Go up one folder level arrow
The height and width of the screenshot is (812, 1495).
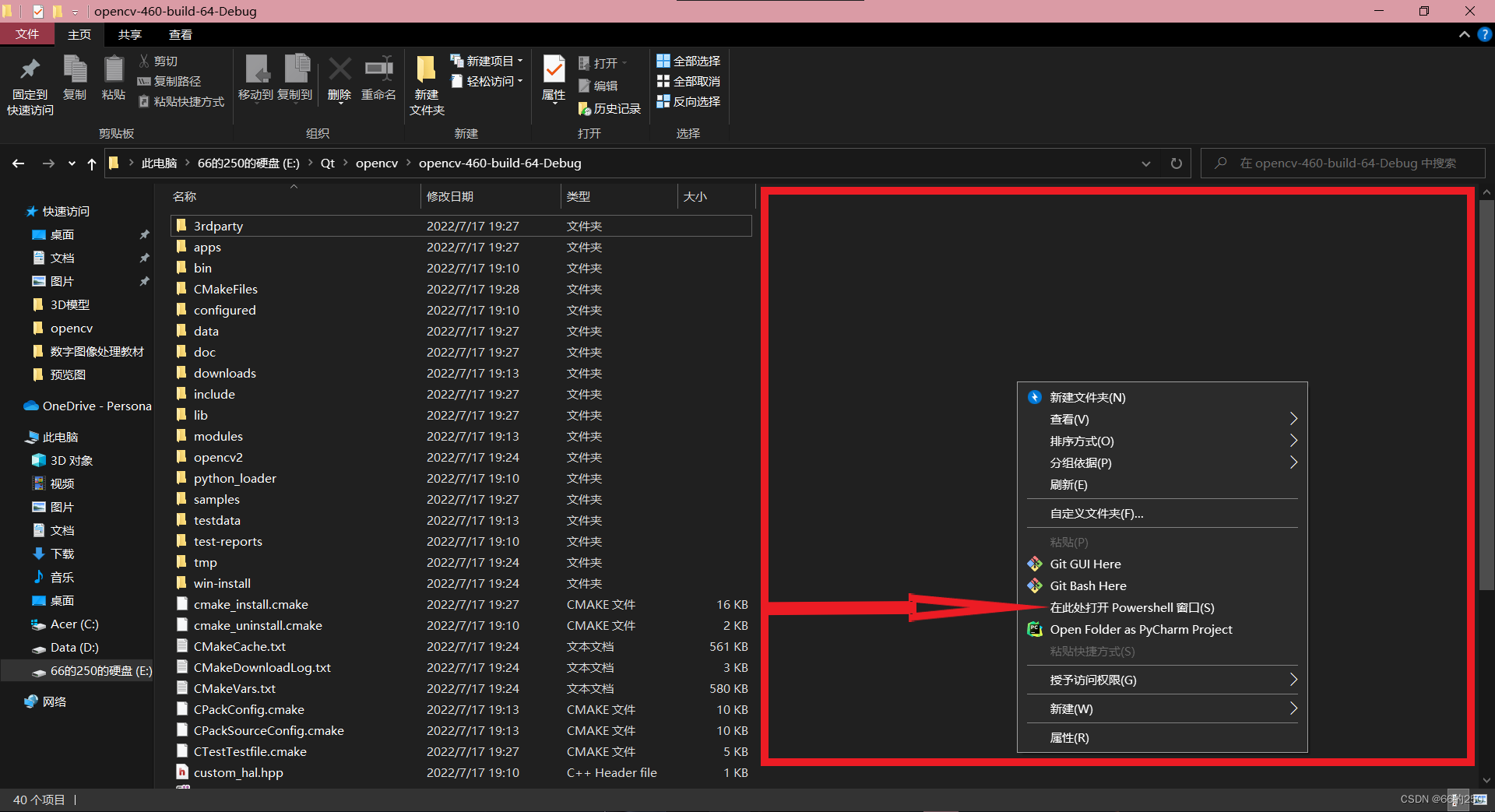click(x=92, y=163)
